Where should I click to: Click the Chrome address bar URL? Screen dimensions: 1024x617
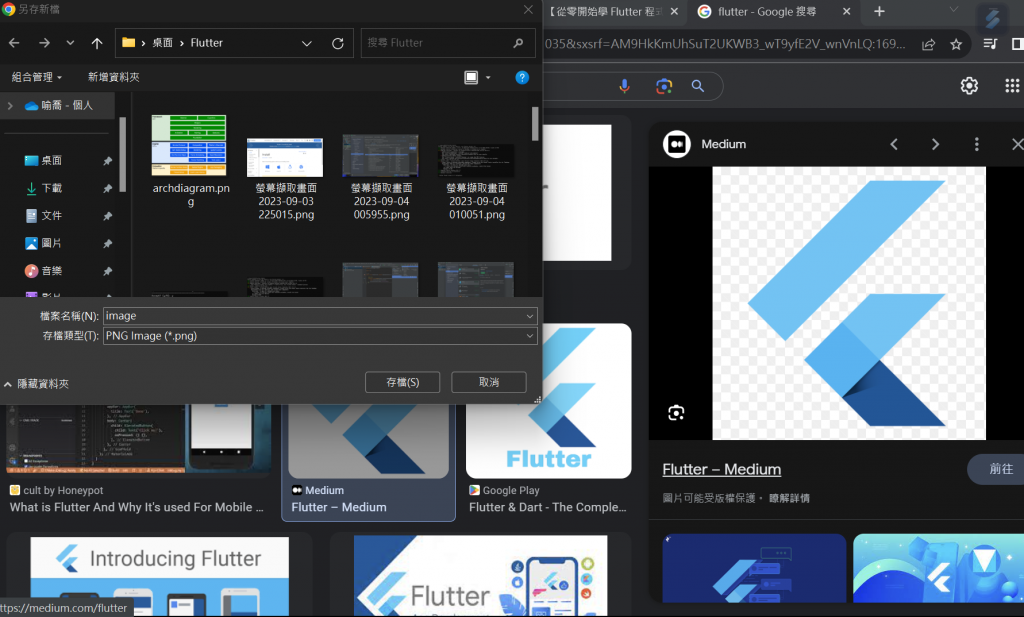pos(725,44)
